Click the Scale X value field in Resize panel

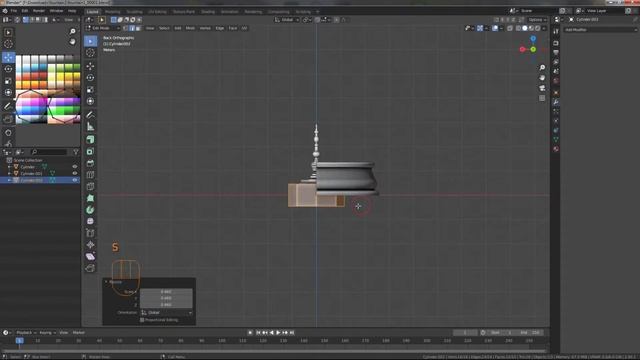click(166, 292)
